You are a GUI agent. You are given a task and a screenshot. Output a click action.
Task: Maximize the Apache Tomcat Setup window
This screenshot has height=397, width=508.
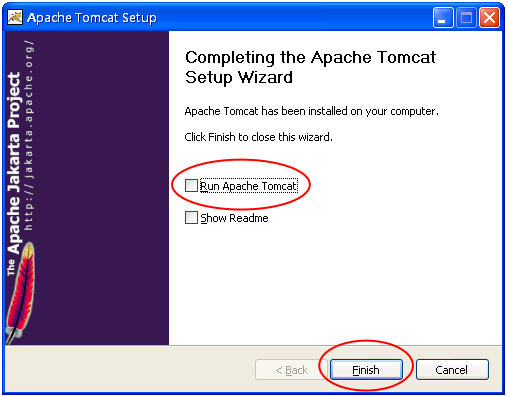click(x=466, y=17)
